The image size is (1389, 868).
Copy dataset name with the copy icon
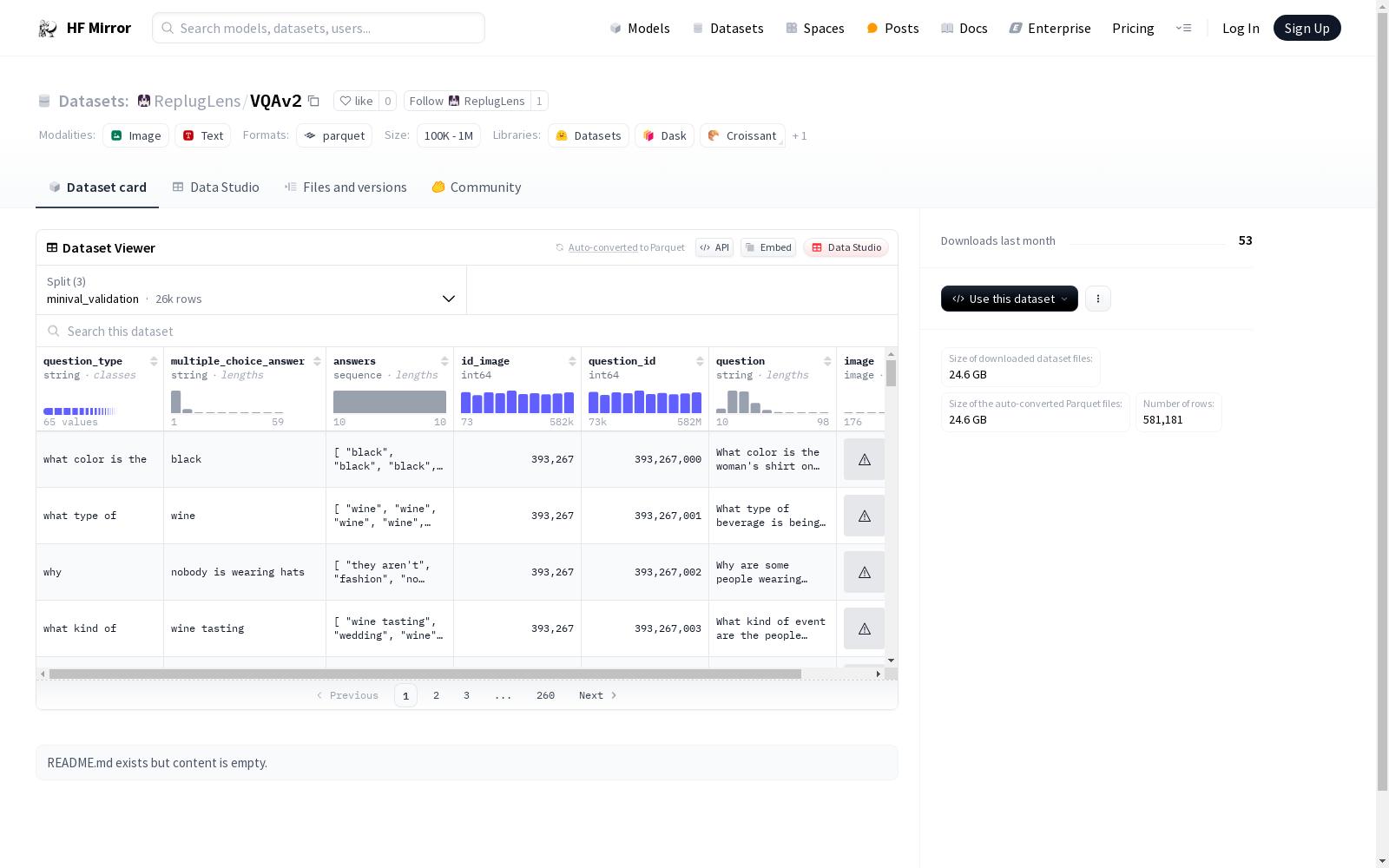(x=314, y=102)
